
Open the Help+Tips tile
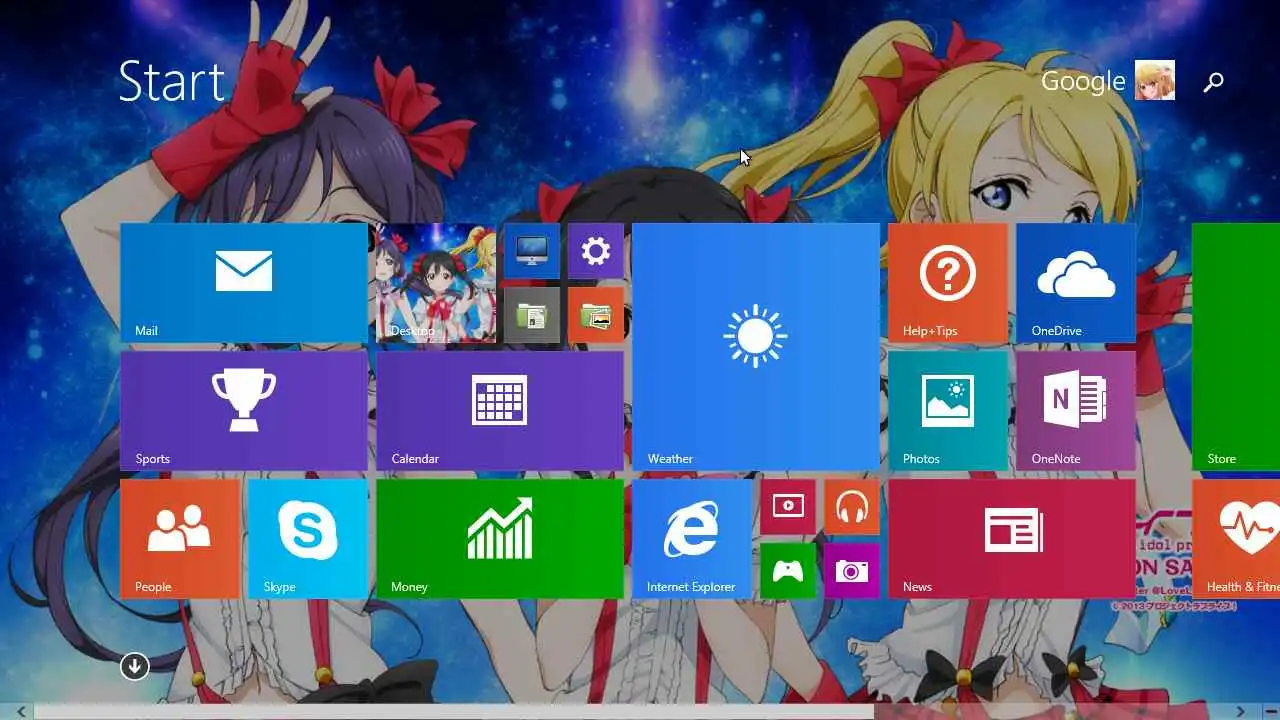[947, 283]
